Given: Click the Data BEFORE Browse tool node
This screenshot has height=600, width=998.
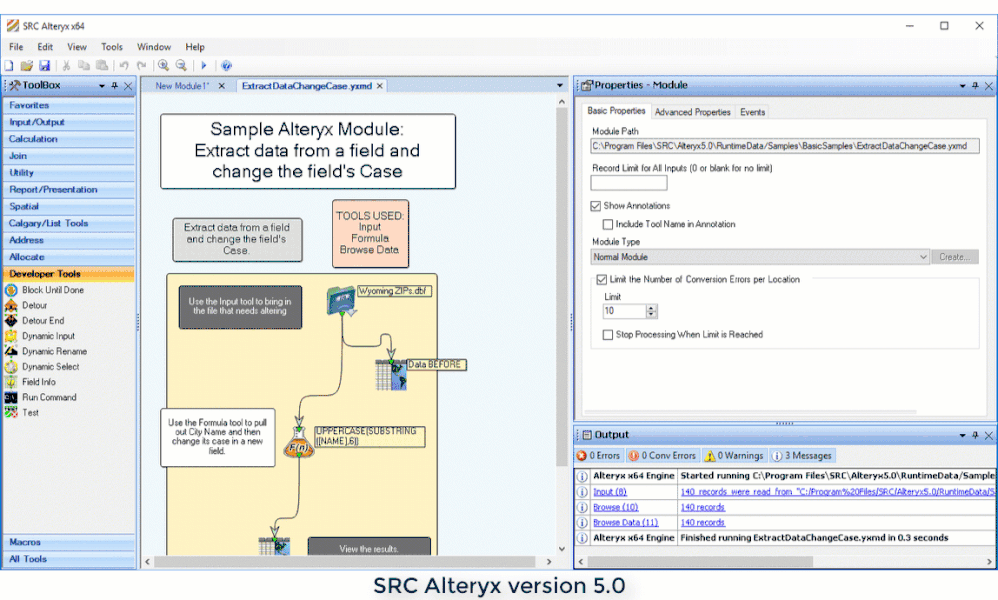Looking at the screenshot, I should [x=391, y=375].
